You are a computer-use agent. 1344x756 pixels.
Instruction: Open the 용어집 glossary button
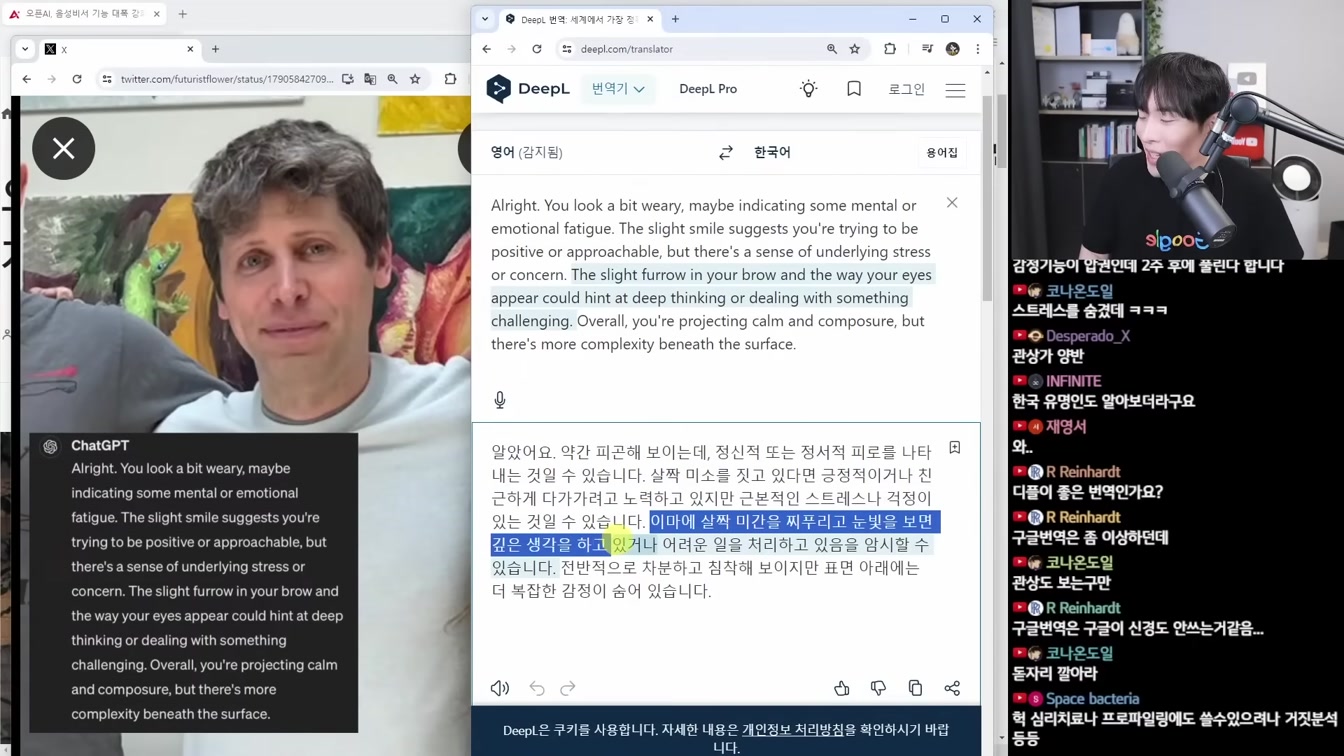[x=942, y=153]
